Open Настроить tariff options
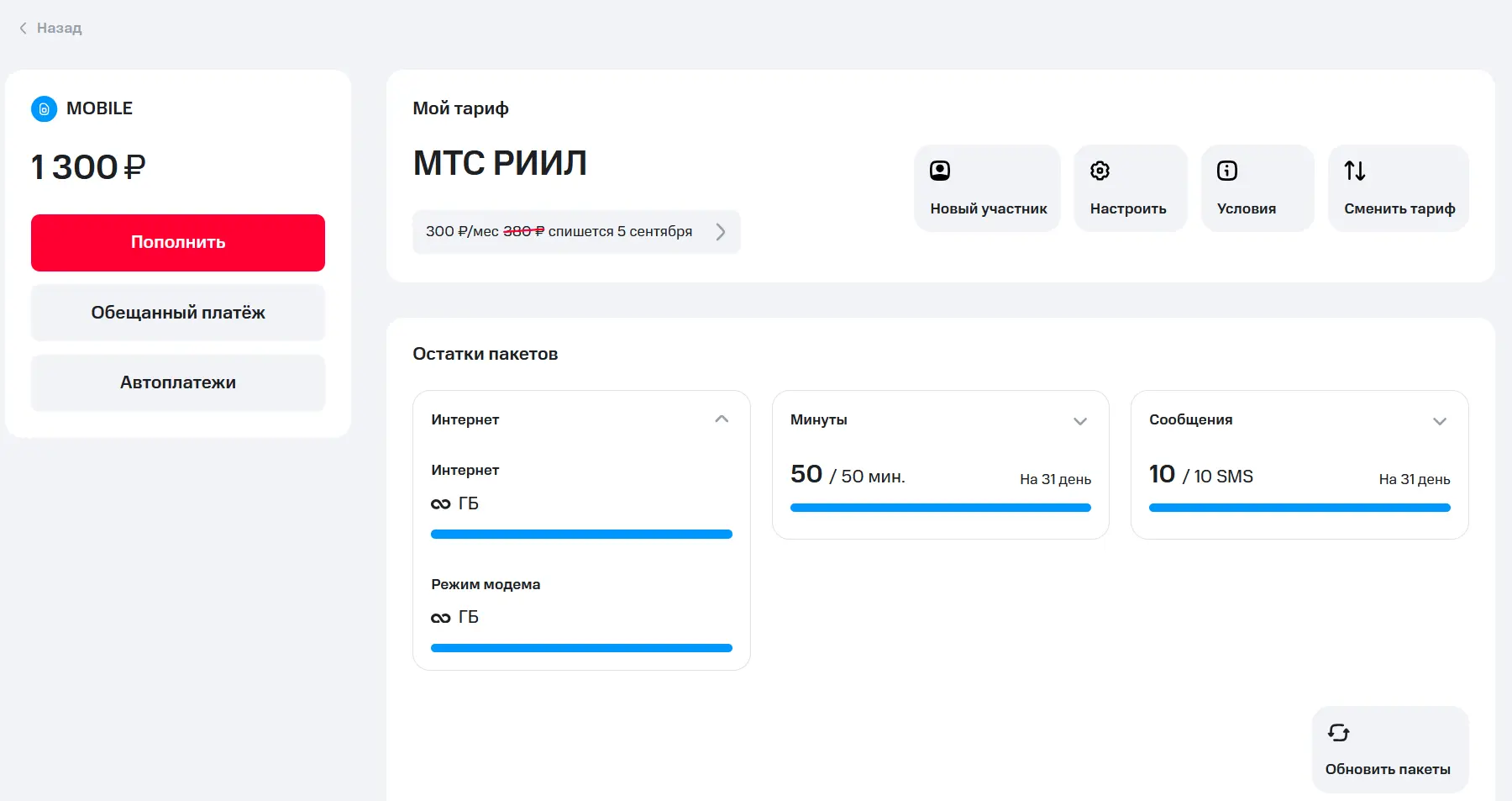The width and height of the screenshot is (1512, 801). coord(1131,188)
